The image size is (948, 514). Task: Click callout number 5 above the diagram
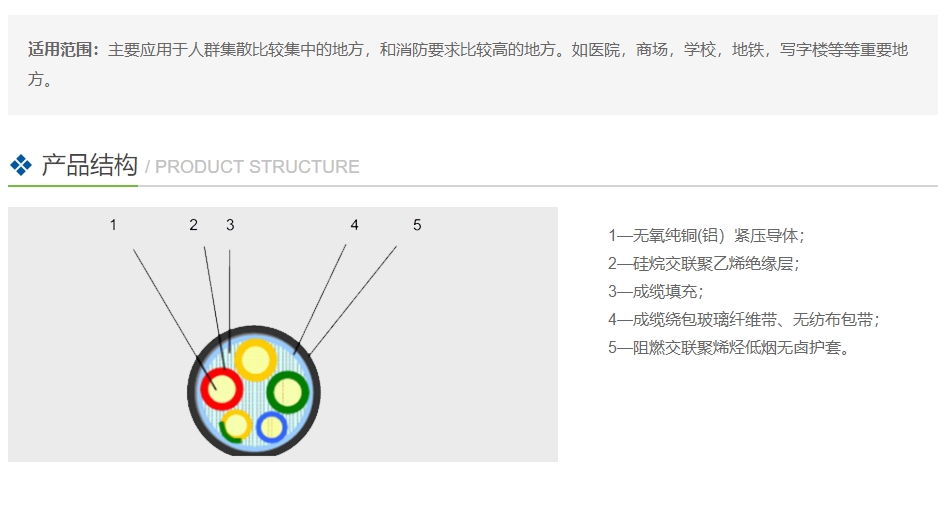[x=417, y=225]
